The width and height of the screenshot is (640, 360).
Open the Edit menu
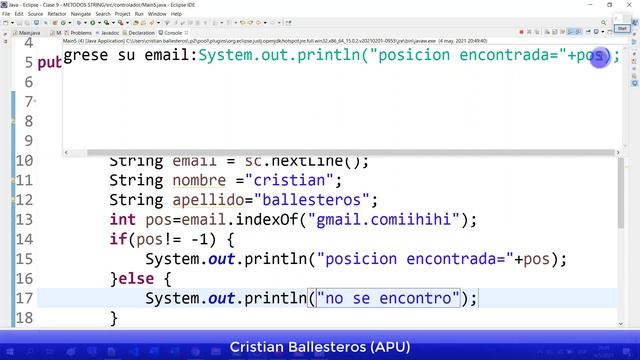click(19, 14)
